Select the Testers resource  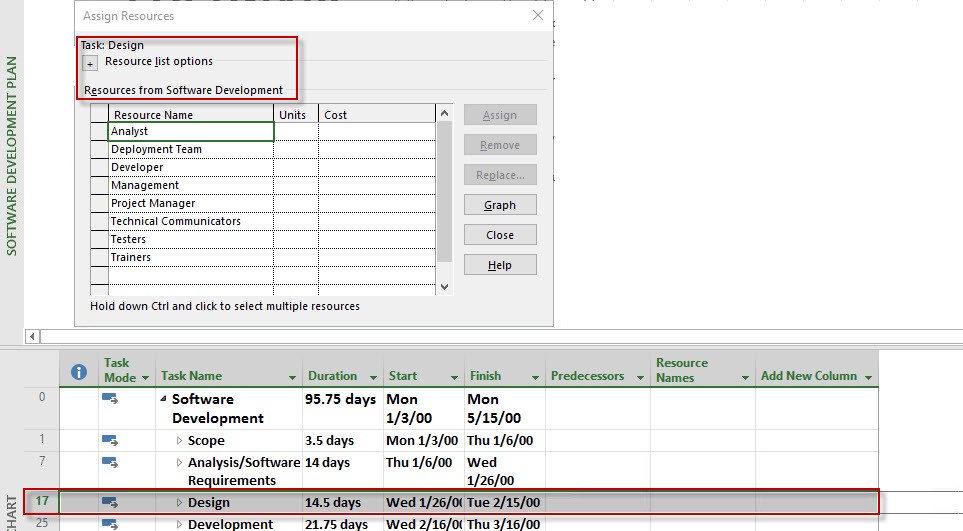pyautogui.click(x=191, y=239)
